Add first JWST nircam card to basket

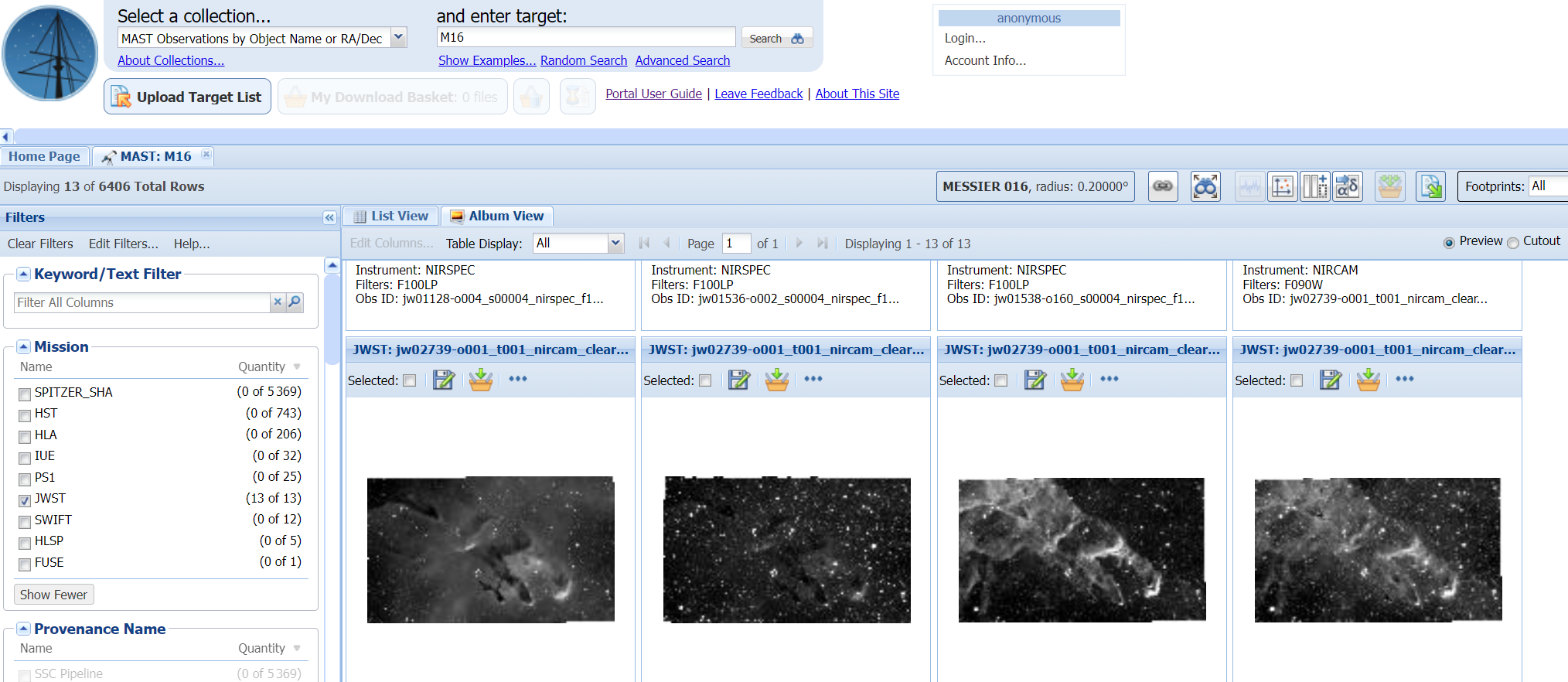click(x=481, y=380)
